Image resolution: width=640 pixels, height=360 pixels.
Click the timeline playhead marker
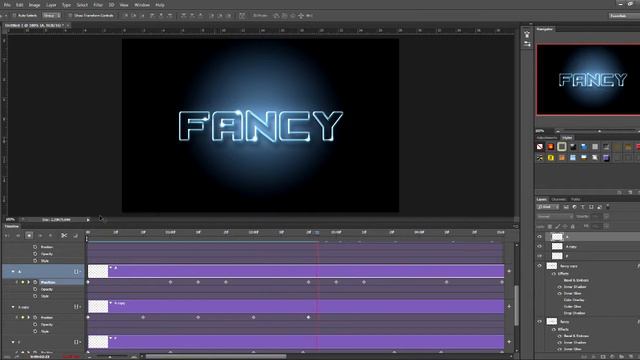[317, 233]
